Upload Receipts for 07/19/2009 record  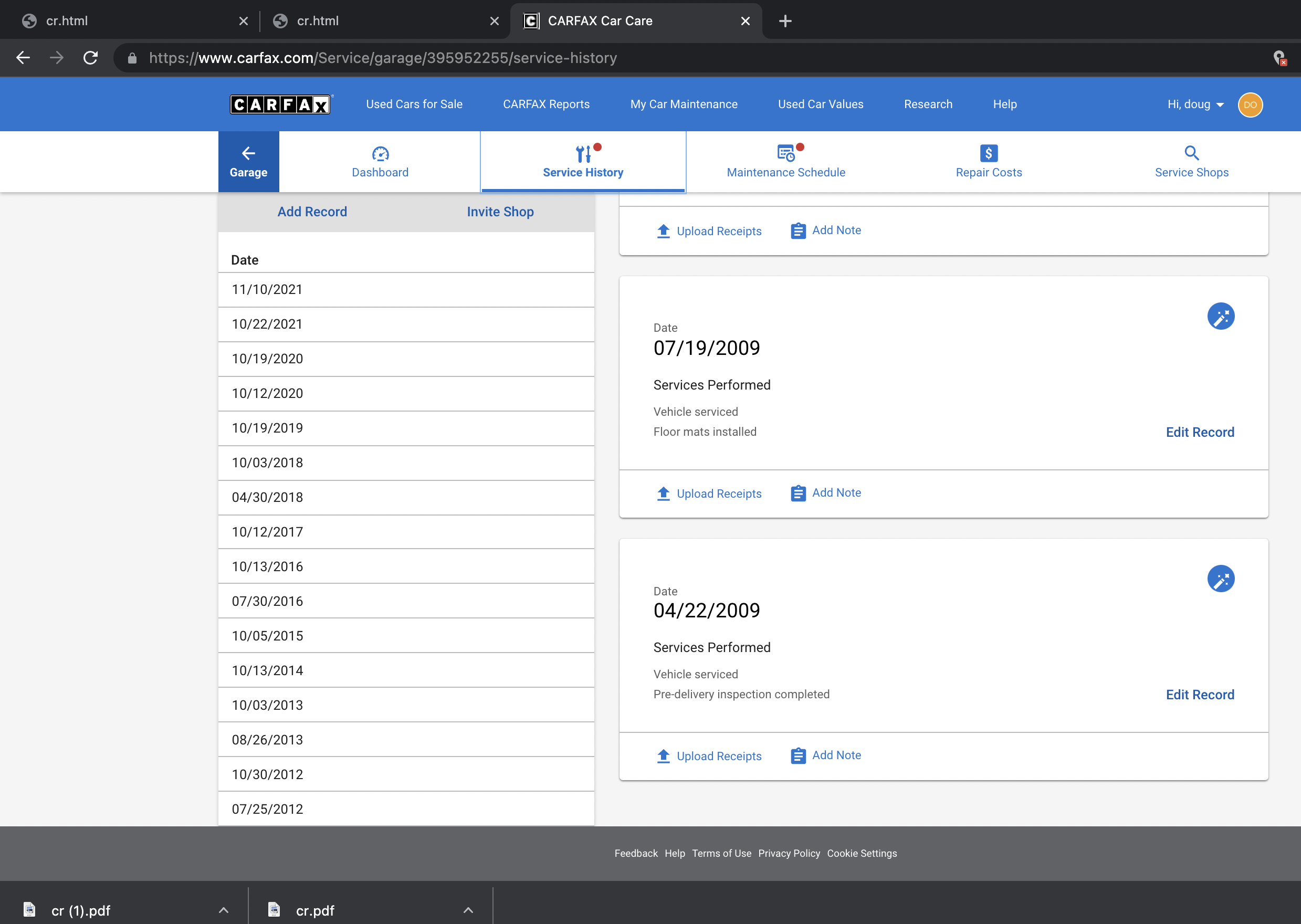(709, 493)
